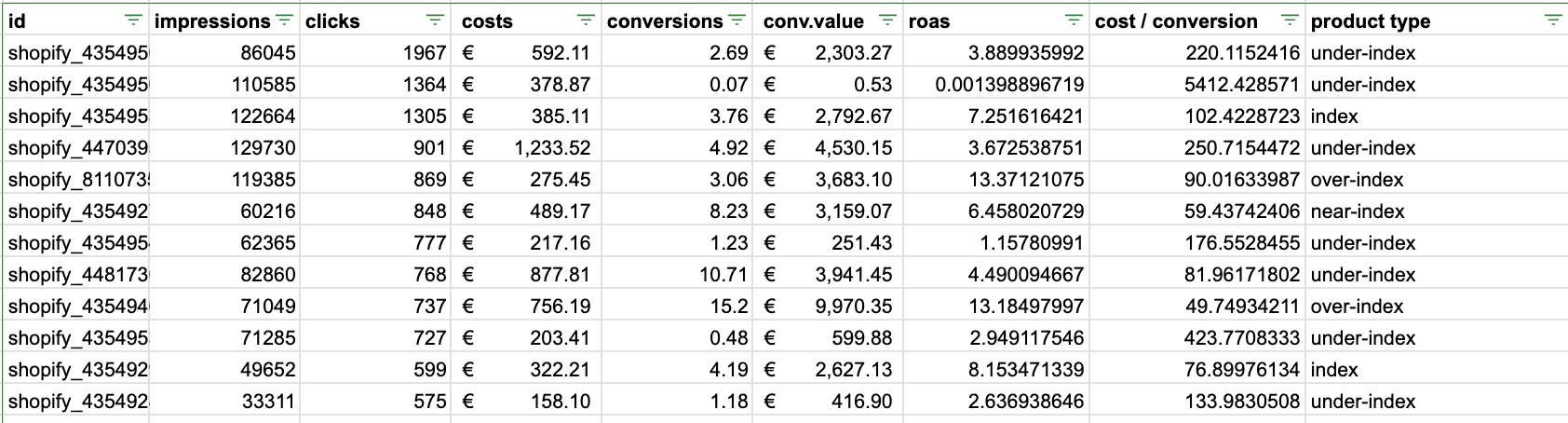Open filter icon on conversions column
The height and width of the screenshot is (423, 1568).
pyautogui.click(x=737, y=20)
